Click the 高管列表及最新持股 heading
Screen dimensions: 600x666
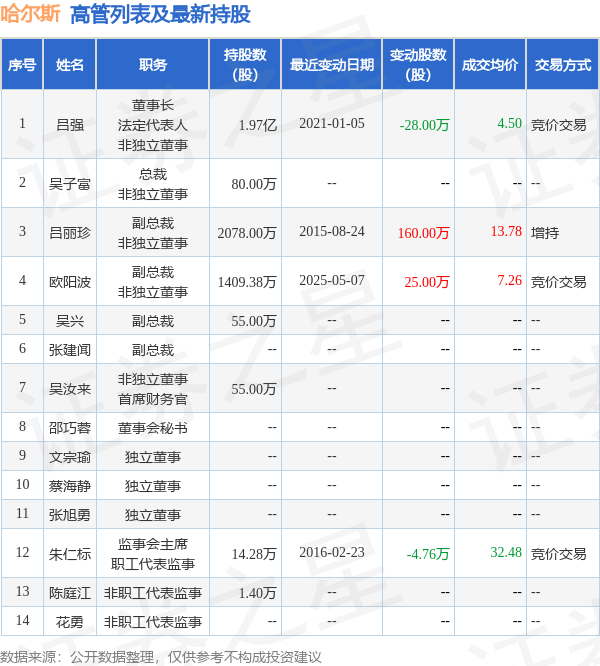160,14
